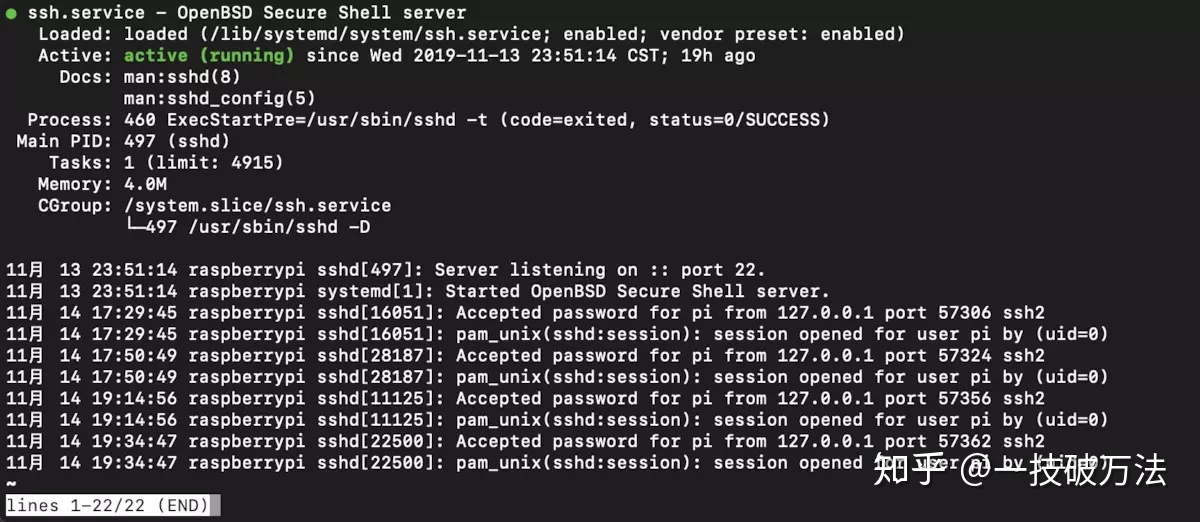Click the accepted password log for port 57362

coord(525,441)
